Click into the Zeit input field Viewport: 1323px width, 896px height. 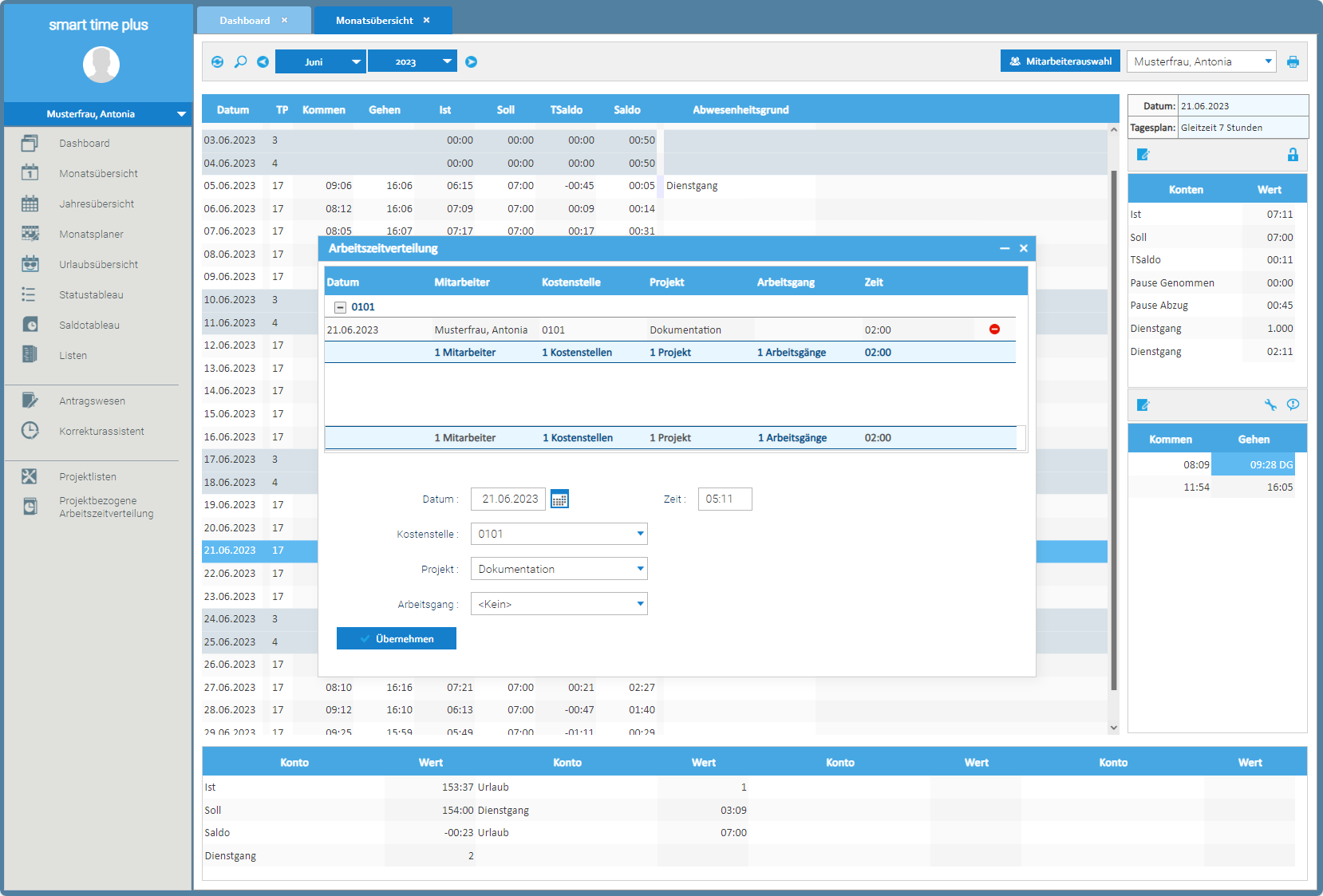[725, 499]
